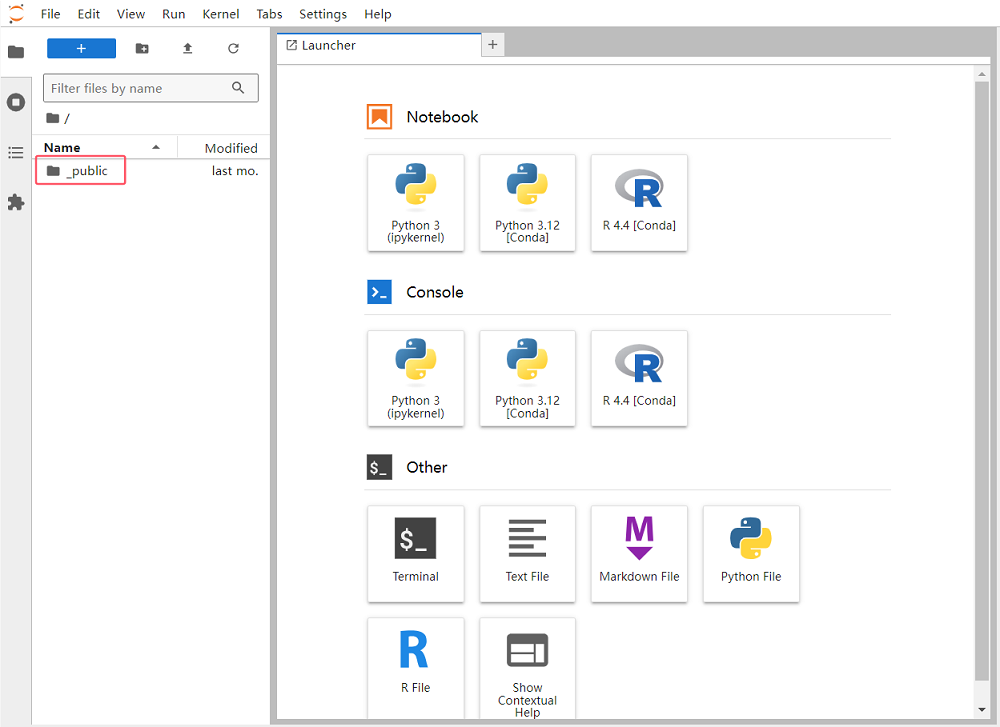The height and width of the screenshot is (727, 1000).
Task: Open the Help menu
Action: pyautogui.click(x=378, y=14)
